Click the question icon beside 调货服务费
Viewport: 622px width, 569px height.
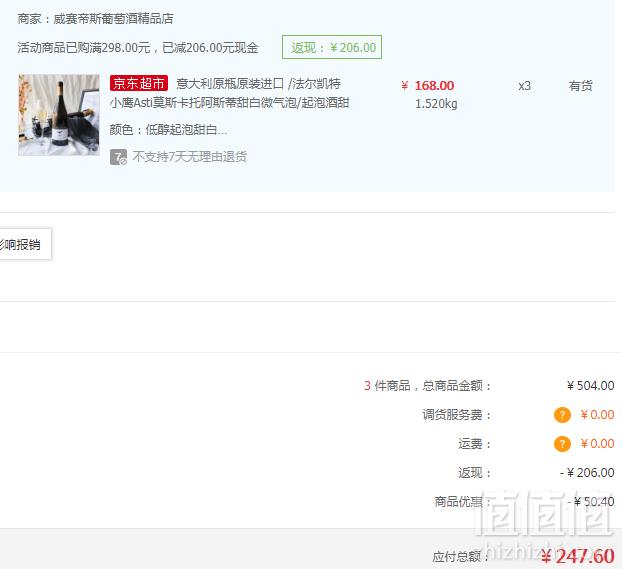click(562, 415)
